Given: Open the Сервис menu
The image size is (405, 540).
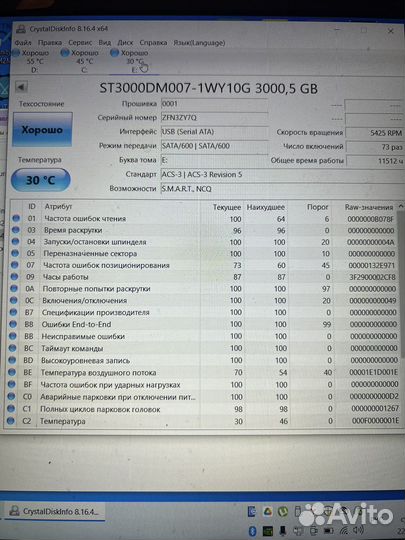Looking at the screenshot, I should pos(80,43).
